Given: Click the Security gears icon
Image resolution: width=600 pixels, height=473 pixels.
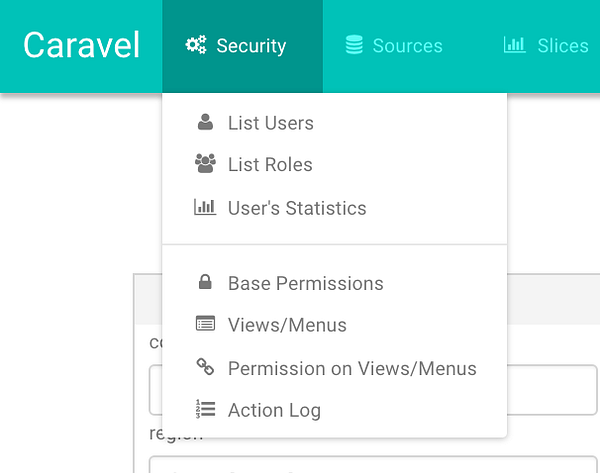Looking at the screenshot, I should pyautogui.click(x=196, y=45).
